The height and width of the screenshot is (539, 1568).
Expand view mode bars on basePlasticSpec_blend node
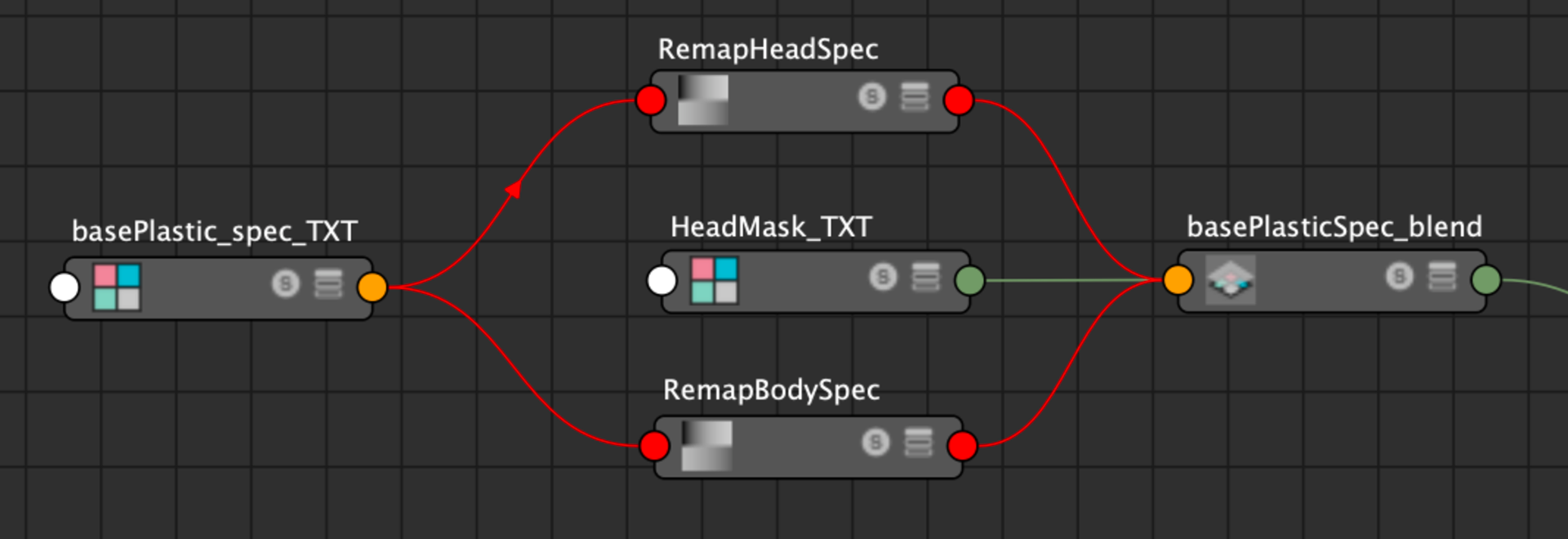1441,276
